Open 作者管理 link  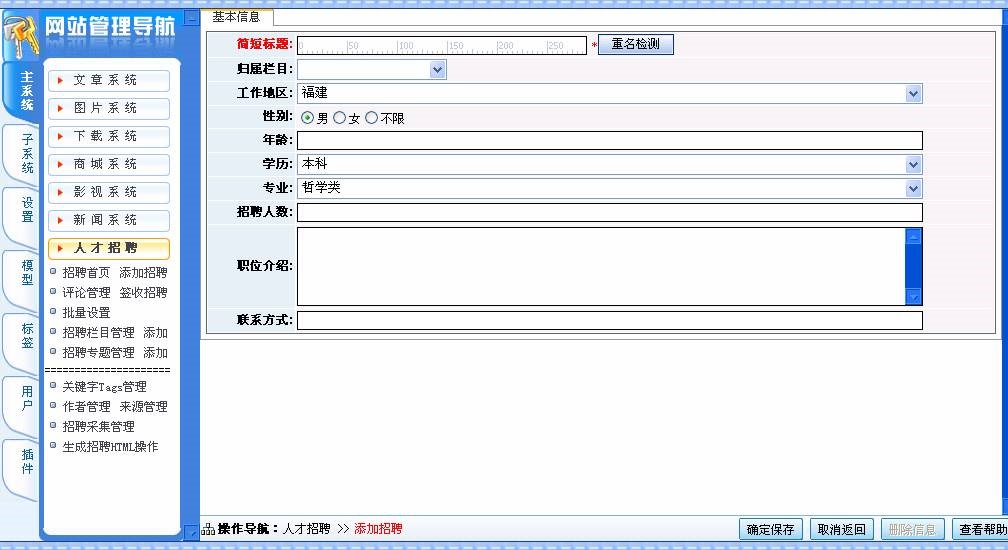(86, 407)
